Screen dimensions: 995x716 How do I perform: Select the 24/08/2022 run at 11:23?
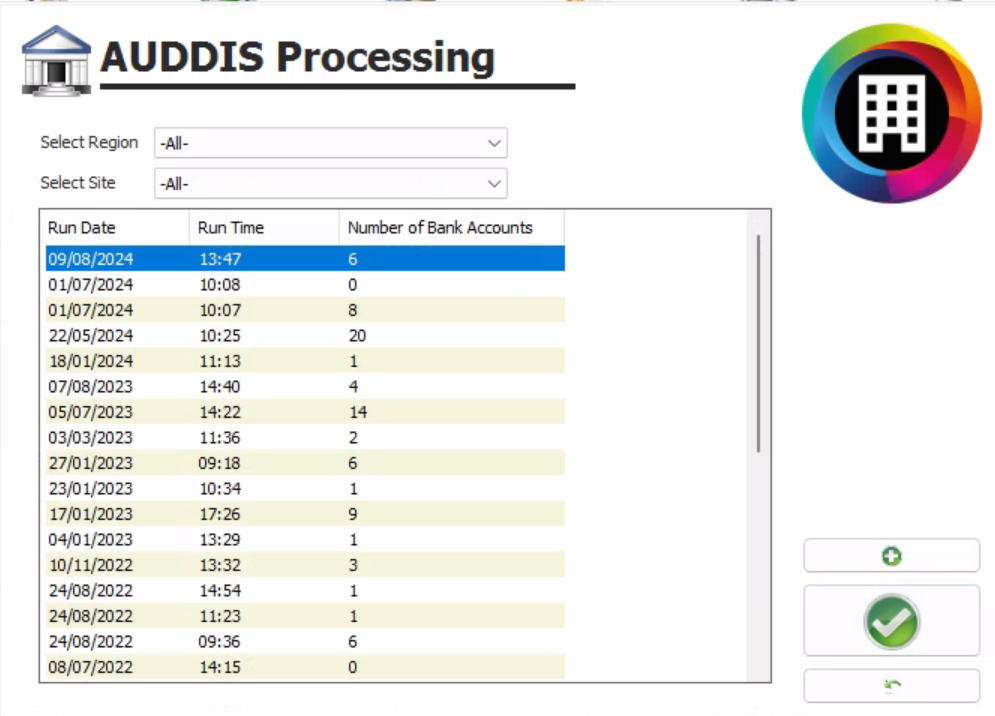click(x=305, y=616)
